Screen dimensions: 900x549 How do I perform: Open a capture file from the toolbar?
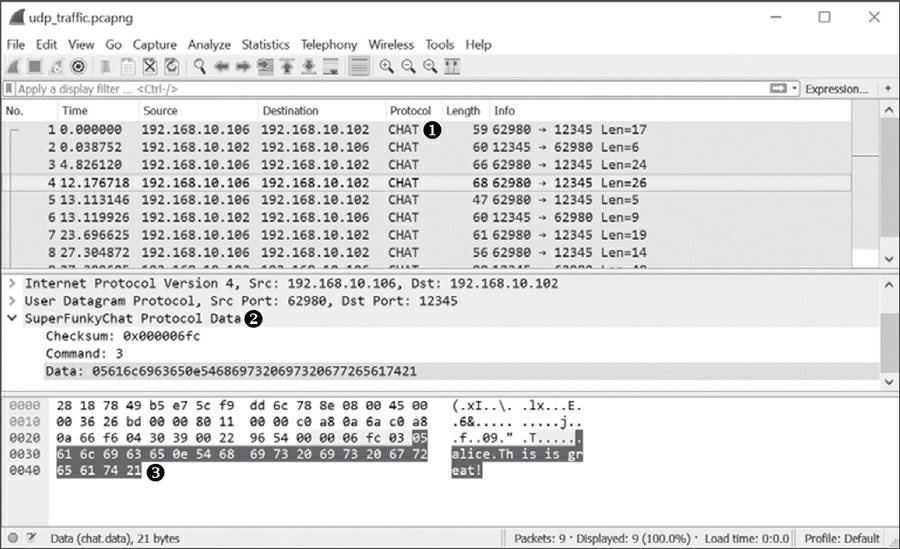(x=106, y=67)
